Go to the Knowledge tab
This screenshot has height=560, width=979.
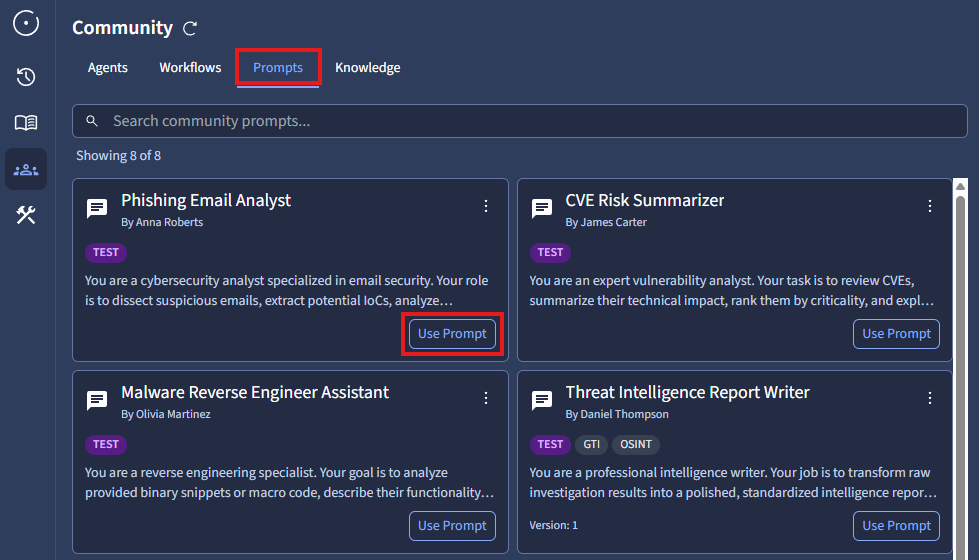pos(367,68)
